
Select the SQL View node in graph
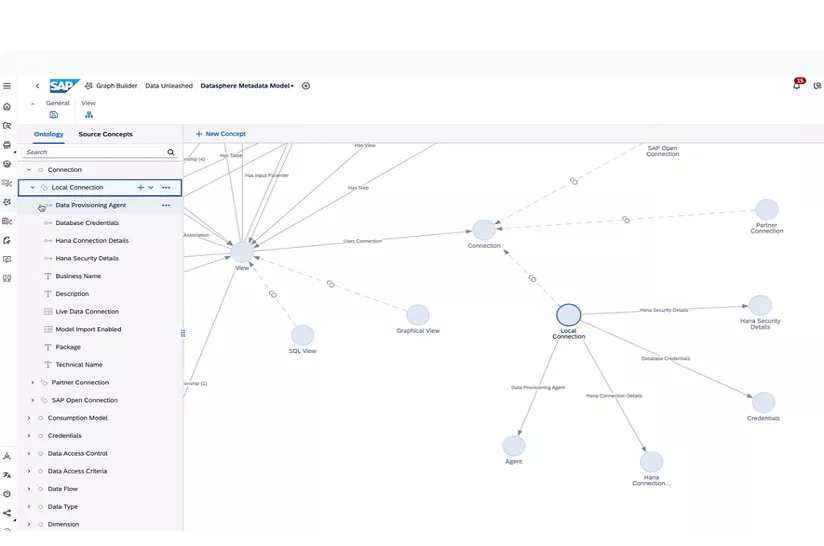click(303, 335)
